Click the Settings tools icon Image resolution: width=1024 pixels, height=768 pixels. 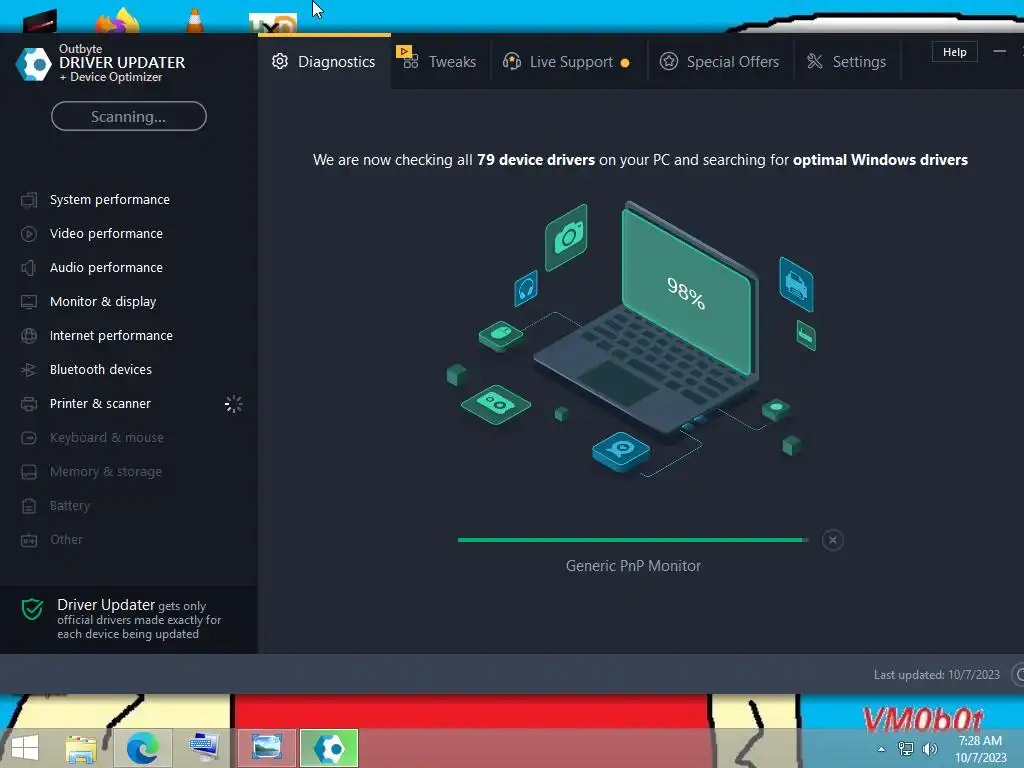[x=814, y=61]
